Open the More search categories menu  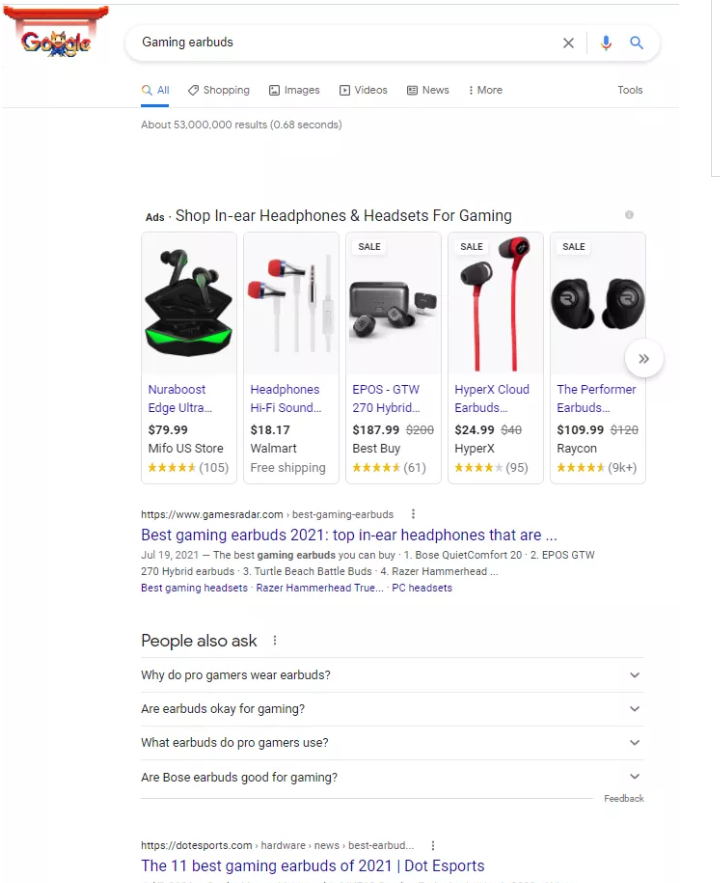pos(485,90)
